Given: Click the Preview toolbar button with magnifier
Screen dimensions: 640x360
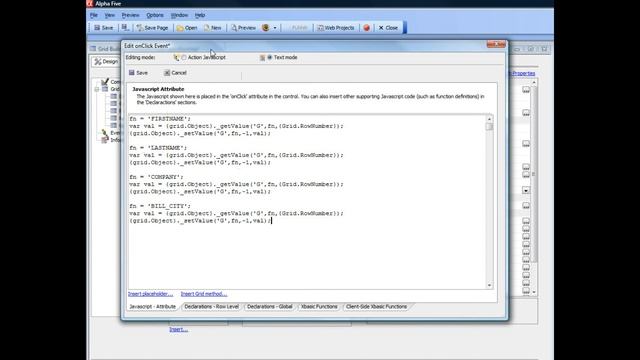Looking at the screenshot, I should (243, 28).
